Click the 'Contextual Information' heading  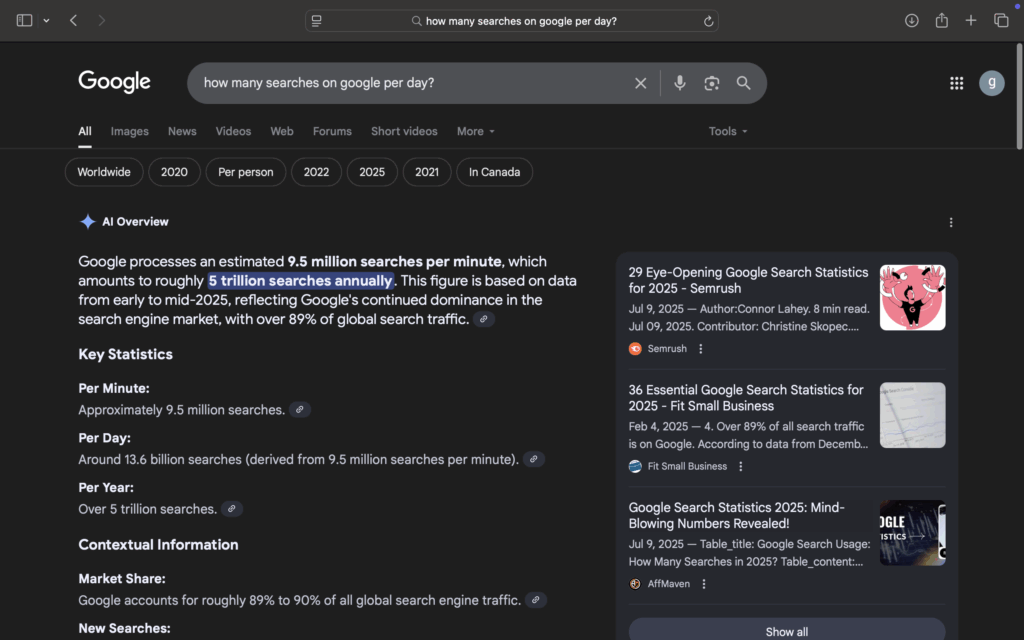(x=158, y=545)
